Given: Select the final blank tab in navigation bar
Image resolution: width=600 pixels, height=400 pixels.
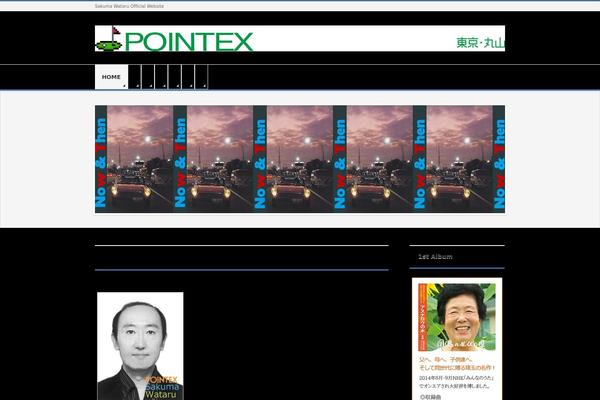Looking at the screenshot, I should (x=202, y=77).
